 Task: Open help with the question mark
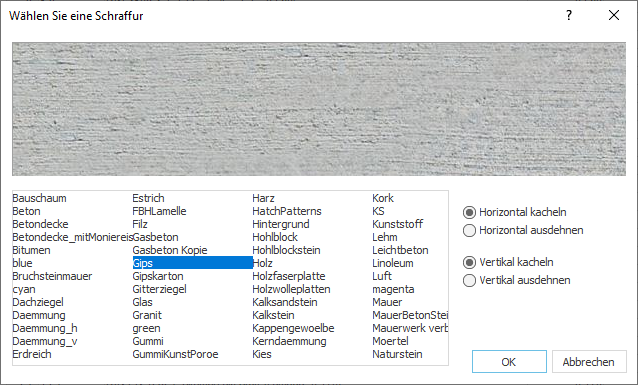[569, 15]
